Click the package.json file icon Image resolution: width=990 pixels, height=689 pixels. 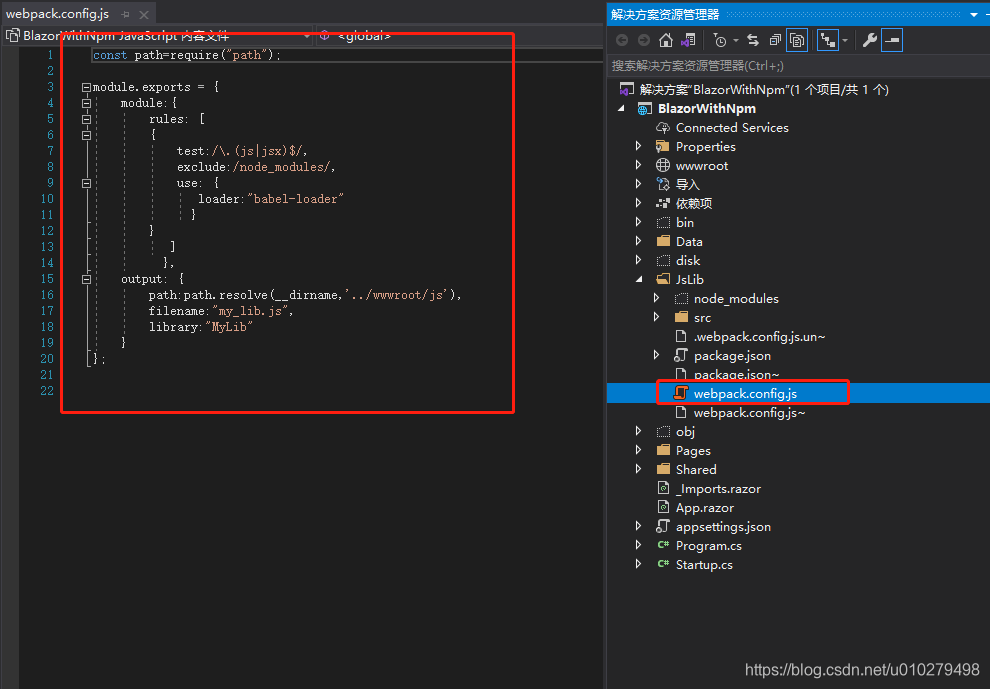(681, 356)
